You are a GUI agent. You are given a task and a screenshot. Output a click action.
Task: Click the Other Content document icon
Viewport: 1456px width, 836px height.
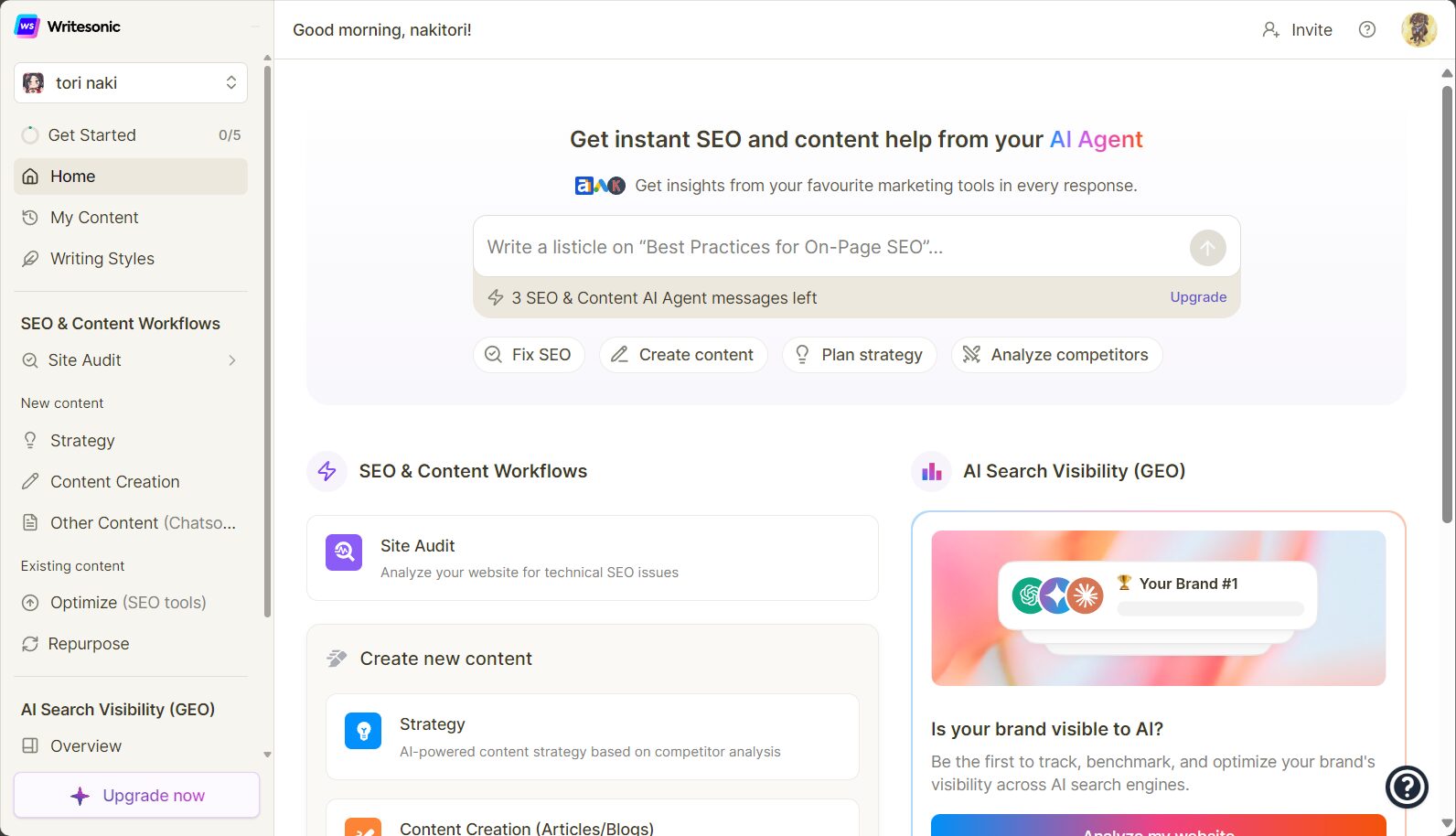coord(30,523)
